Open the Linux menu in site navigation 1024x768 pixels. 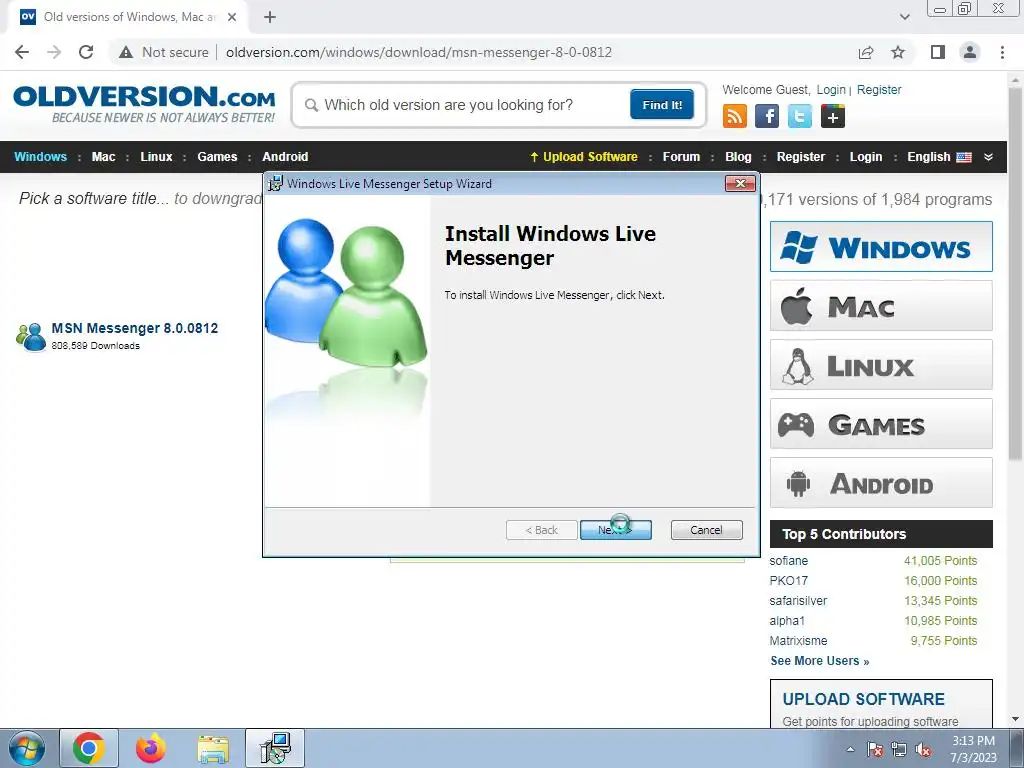(x=156, y=157)
